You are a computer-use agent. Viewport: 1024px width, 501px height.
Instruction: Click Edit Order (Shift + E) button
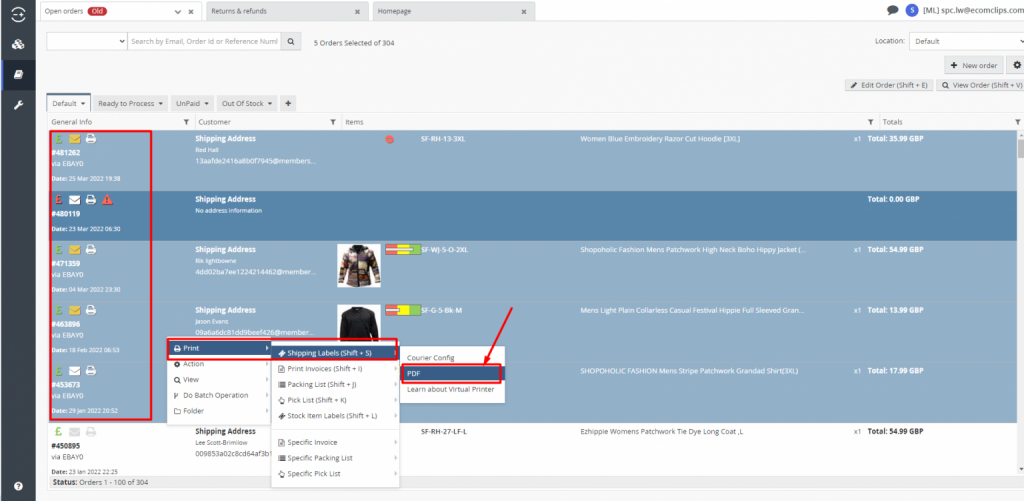tap(889, 86)
